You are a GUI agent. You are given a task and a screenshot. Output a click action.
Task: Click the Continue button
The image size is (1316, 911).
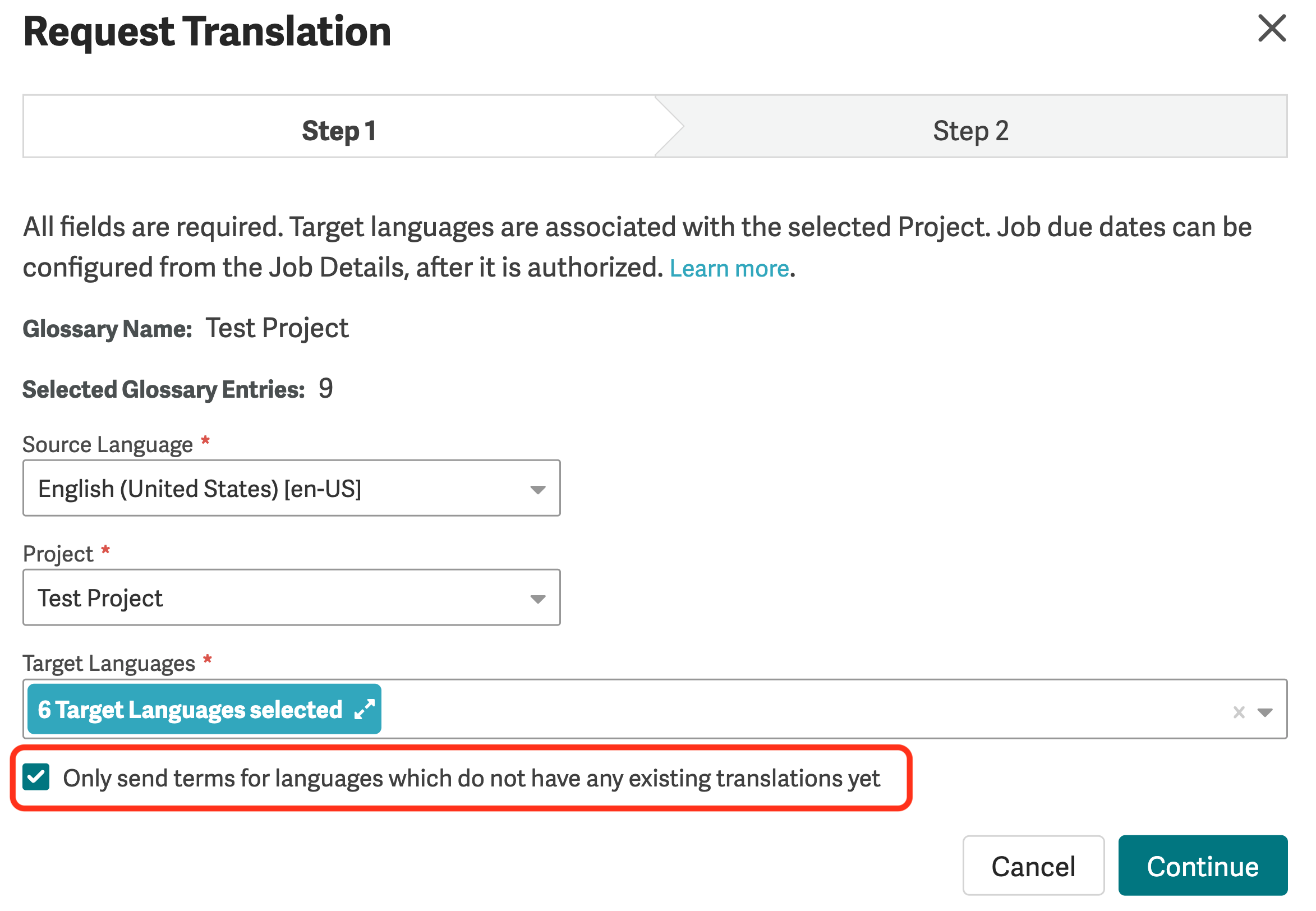pos(1203,866)
